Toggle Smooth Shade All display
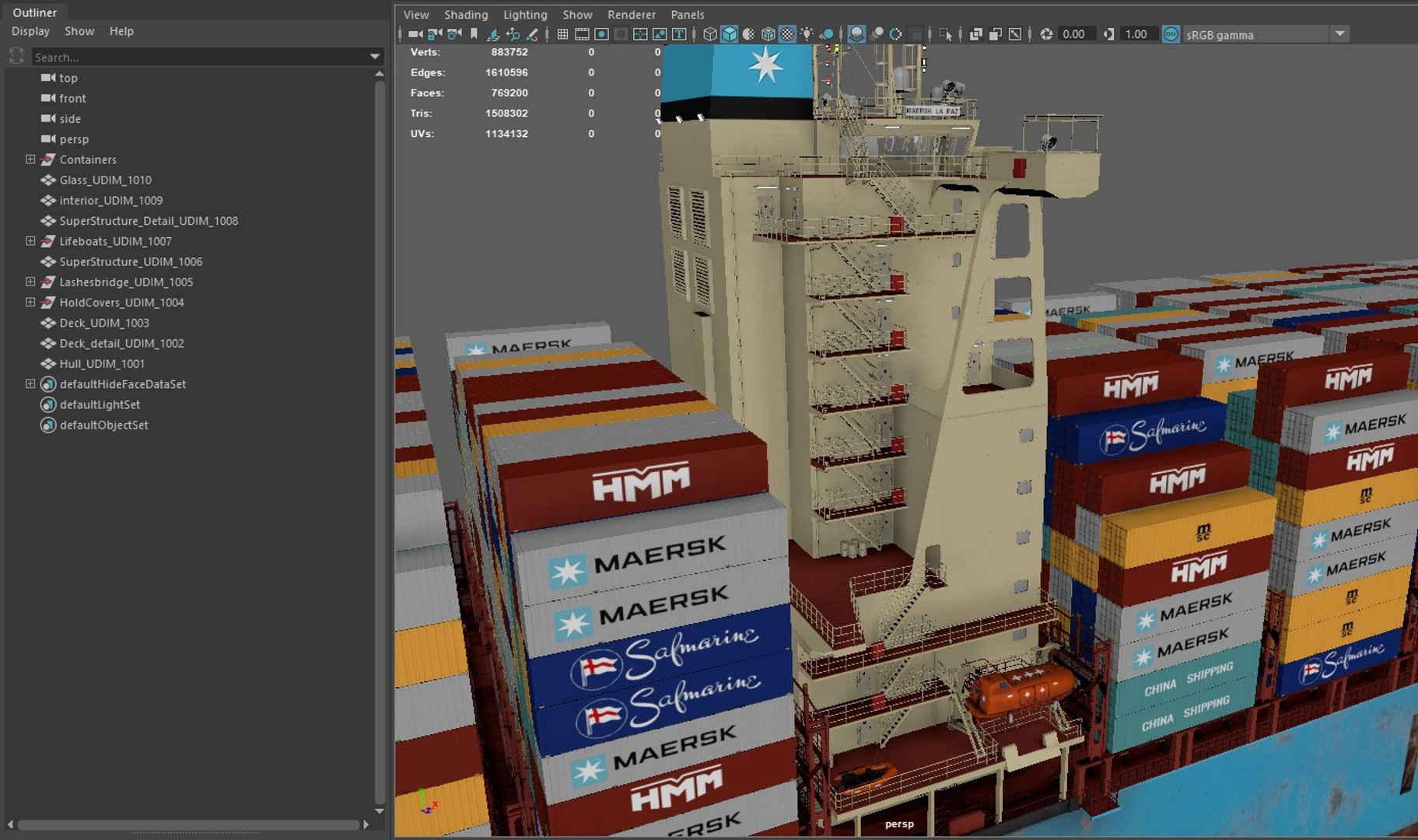 tap(730, 34)
